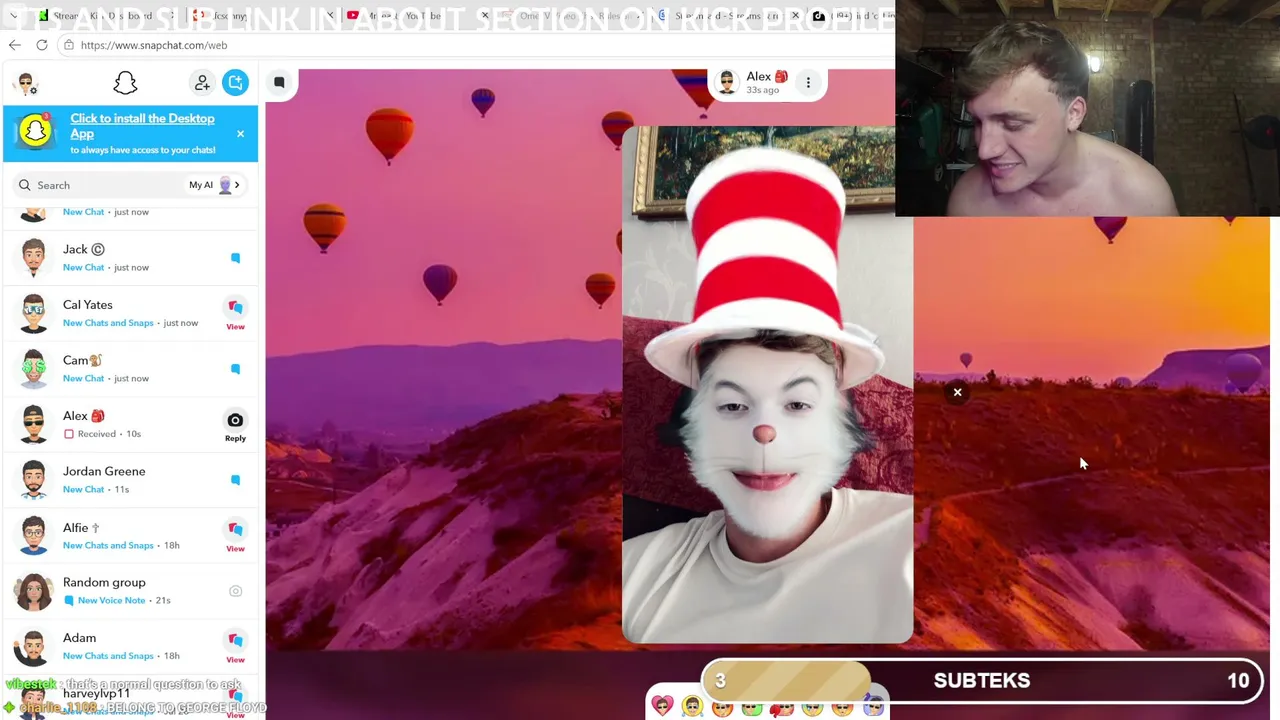Open the Jordan Greene conversation
Viewport: 1280px width, 720px height.
[130, 480]
